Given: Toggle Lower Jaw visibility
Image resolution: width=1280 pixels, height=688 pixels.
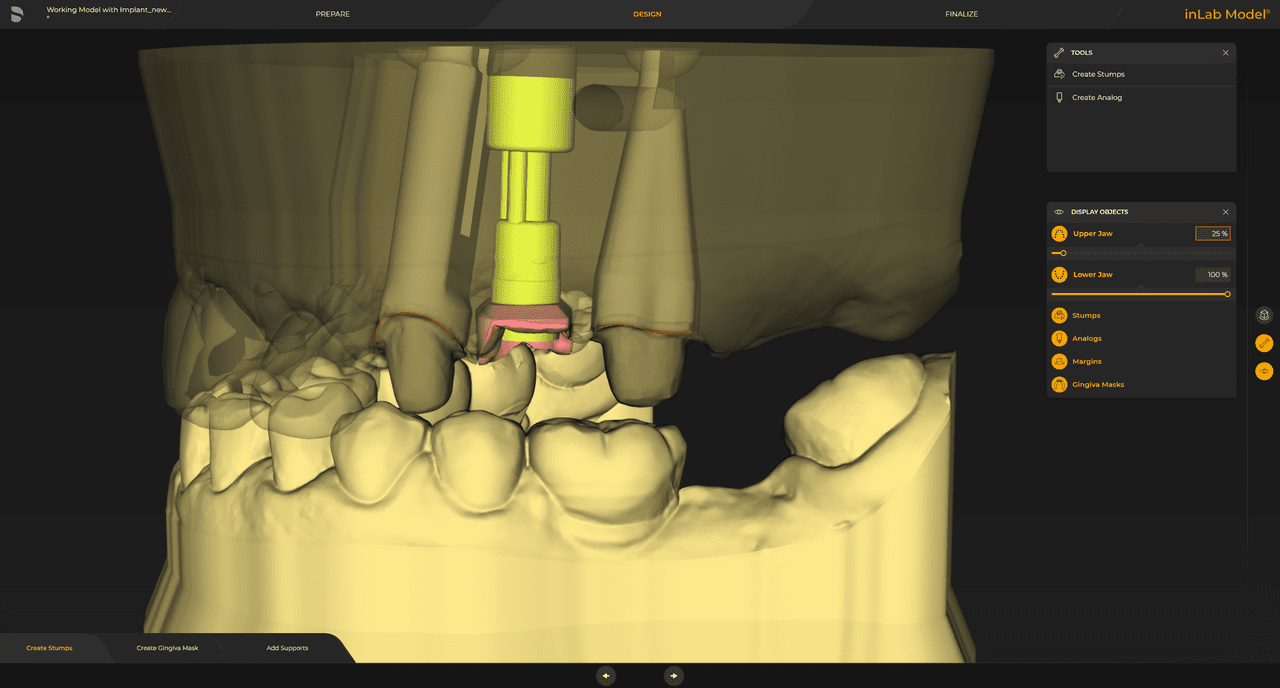Looking at the screenshot, I should click(1058, 274).
